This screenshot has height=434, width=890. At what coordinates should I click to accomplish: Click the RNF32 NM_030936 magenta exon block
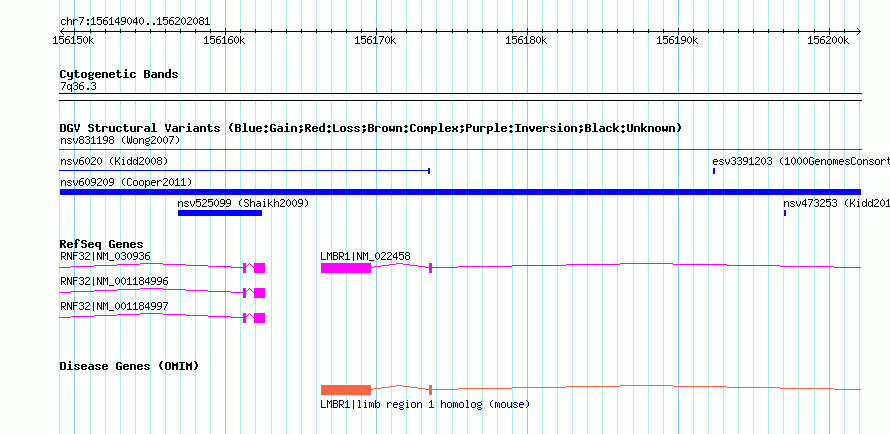pos(259,268)
